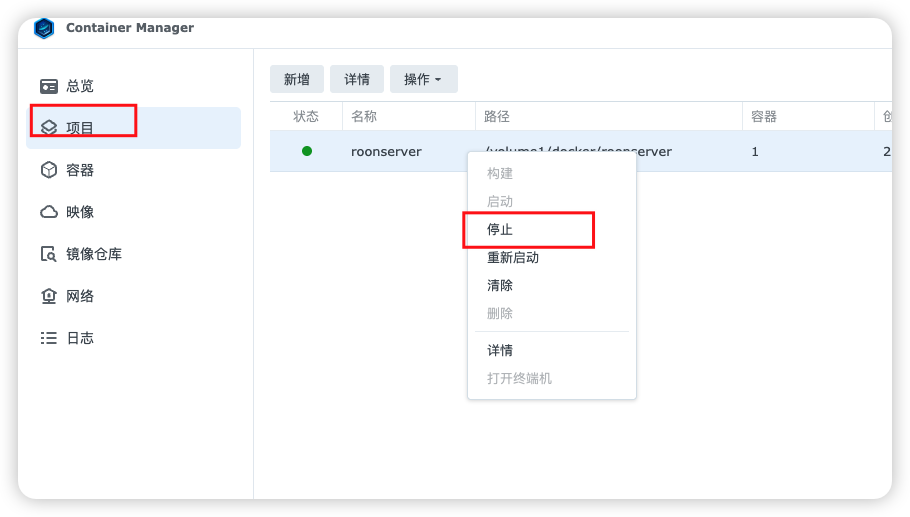Expand the 操作 action dropdown
The width and height of the screenshot is (910, 517).
pyautogui.click(x=424, y=79)
